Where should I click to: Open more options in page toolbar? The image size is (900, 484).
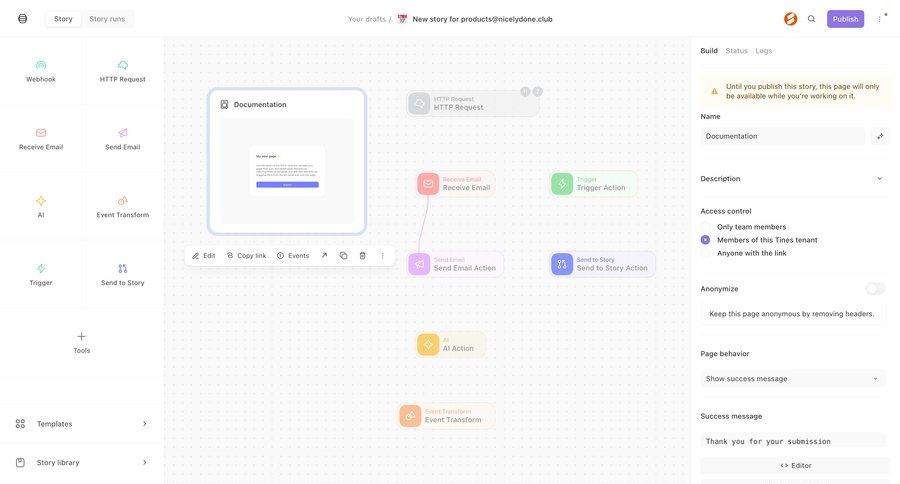click(x=382, y=255)
